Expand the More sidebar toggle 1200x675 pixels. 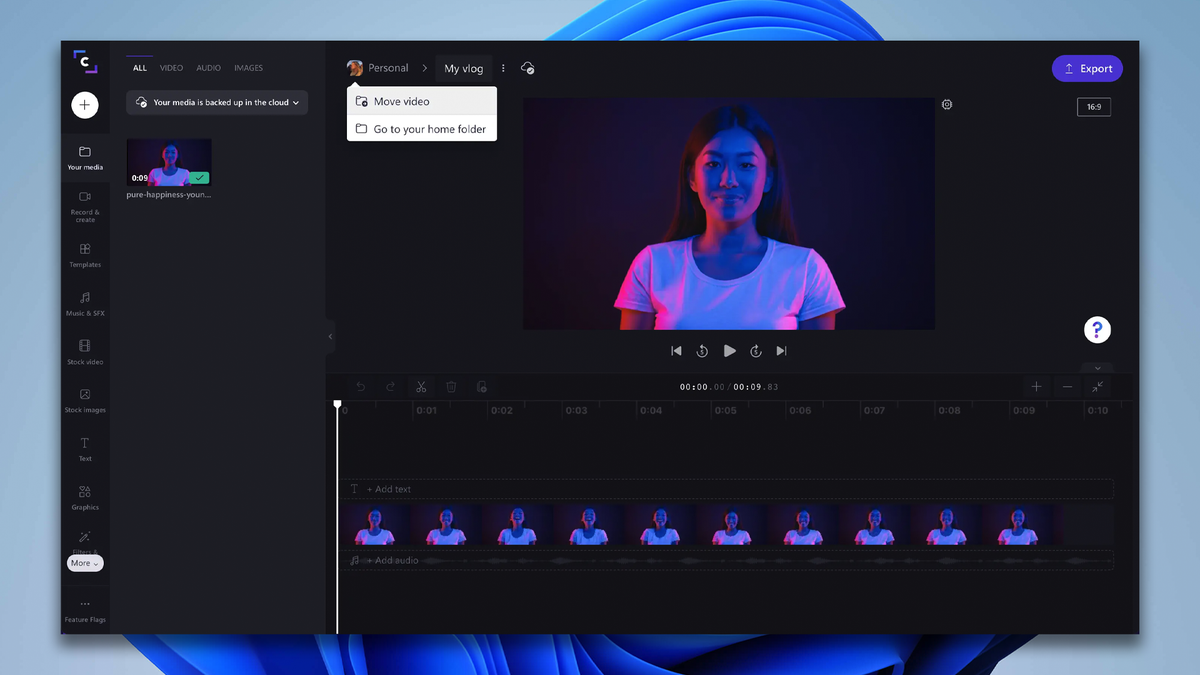85,563
